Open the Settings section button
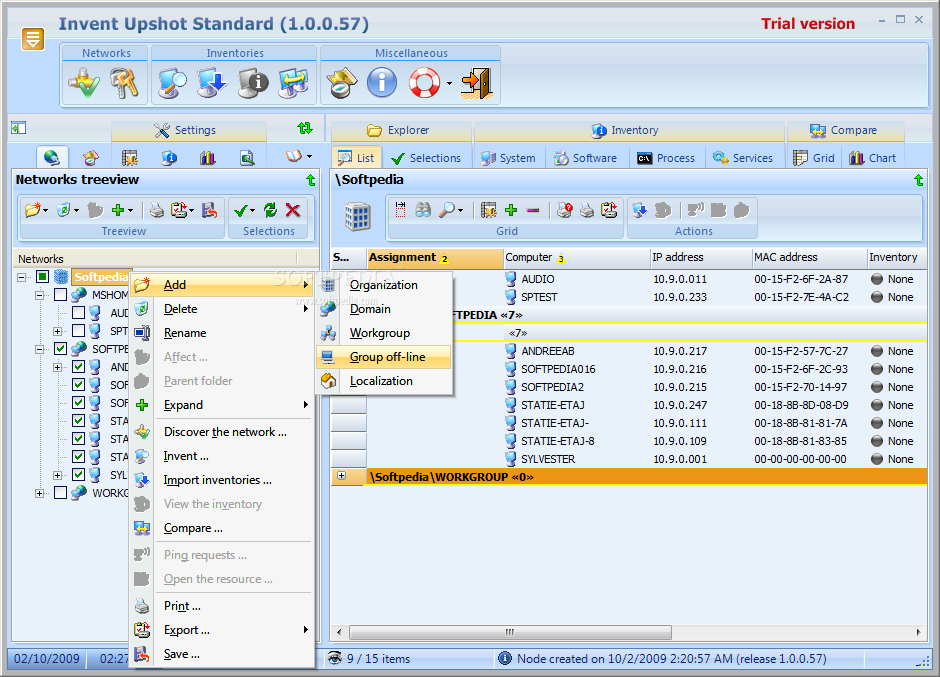This screenshot has width=940, height=677. (189, 130)
